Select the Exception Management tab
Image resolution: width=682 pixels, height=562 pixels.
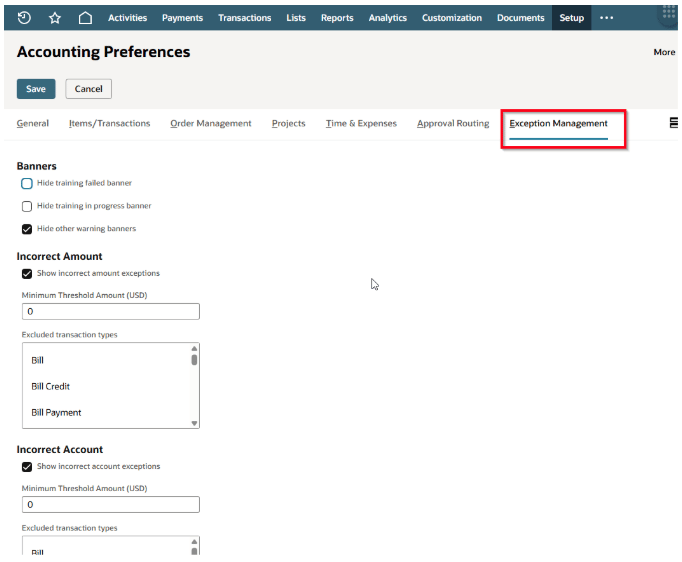tap(558, 124)
